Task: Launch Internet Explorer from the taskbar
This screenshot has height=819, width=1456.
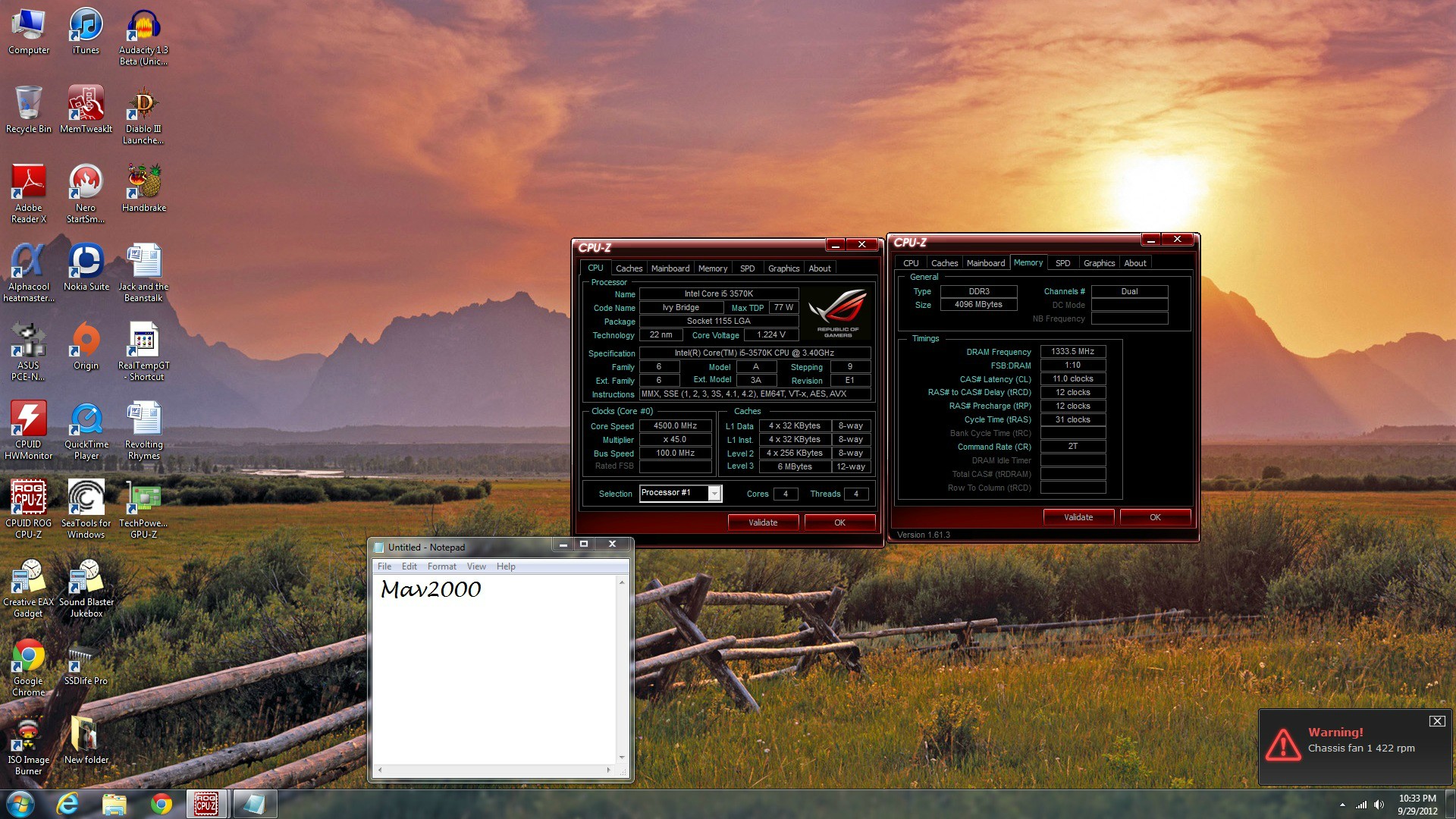Action: [67, 804]
